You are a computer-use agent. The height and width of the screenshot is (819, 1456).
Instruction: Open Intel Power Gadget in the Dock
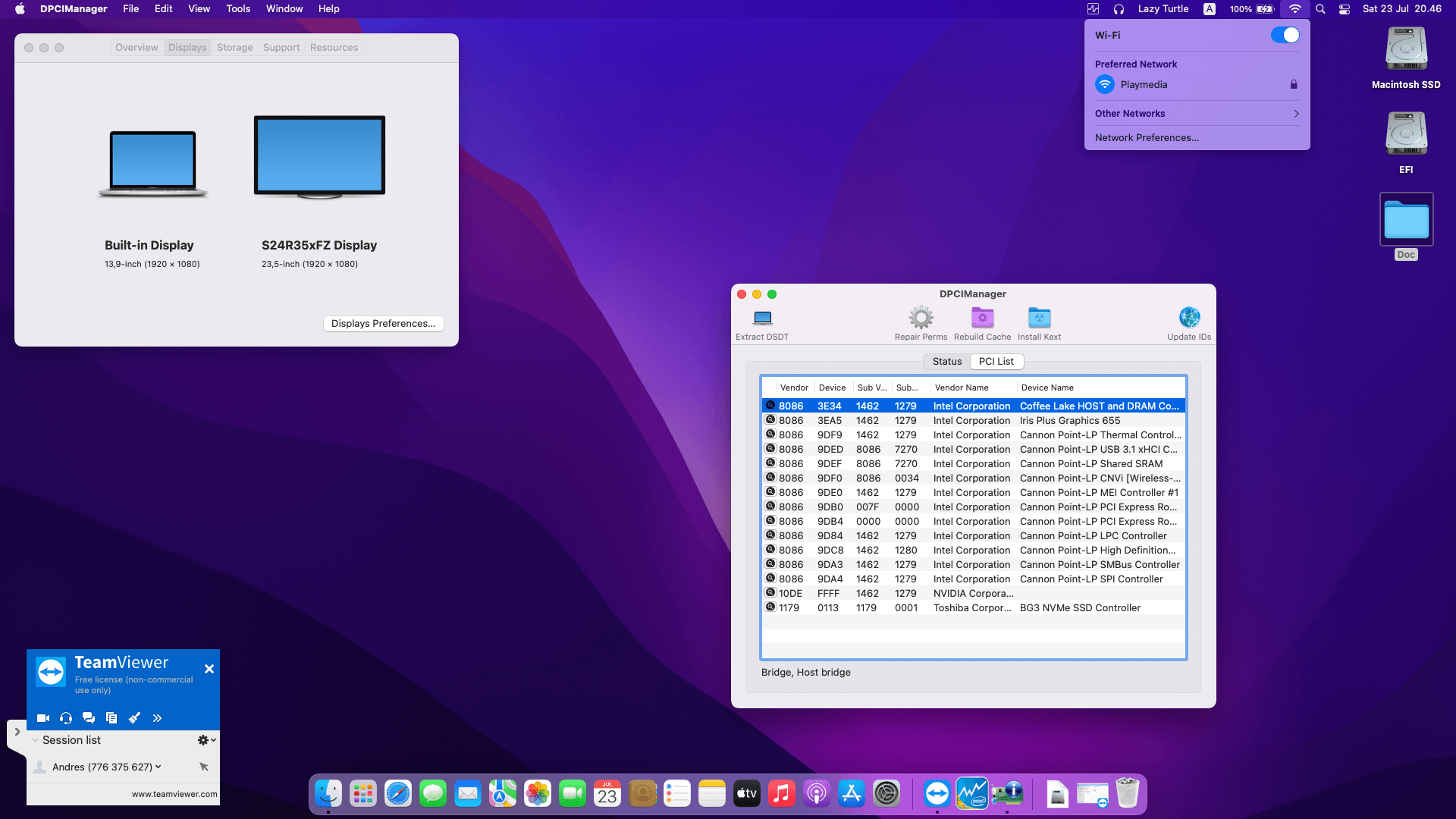[x=972, y=794]
